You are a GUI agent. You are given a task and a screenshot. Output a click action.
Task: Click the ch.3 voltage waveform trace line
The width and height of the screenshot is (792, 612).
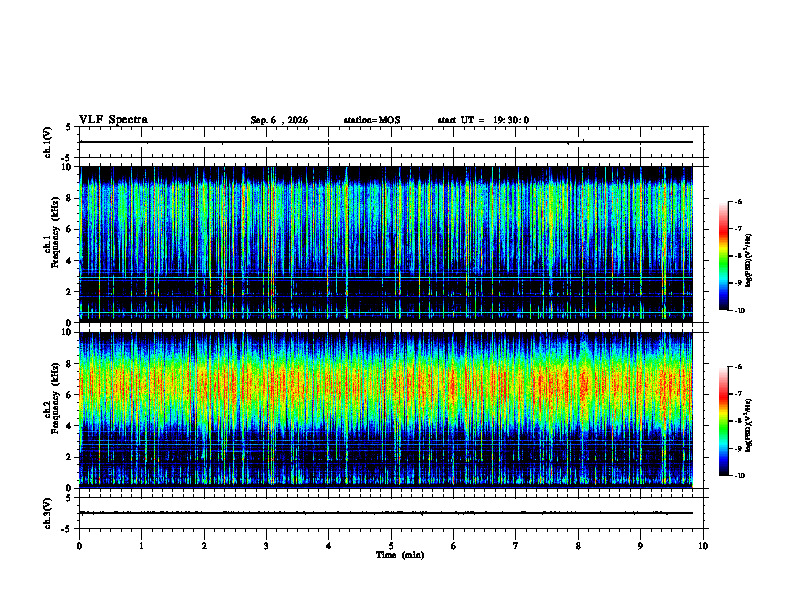click(x=386, y=513)
